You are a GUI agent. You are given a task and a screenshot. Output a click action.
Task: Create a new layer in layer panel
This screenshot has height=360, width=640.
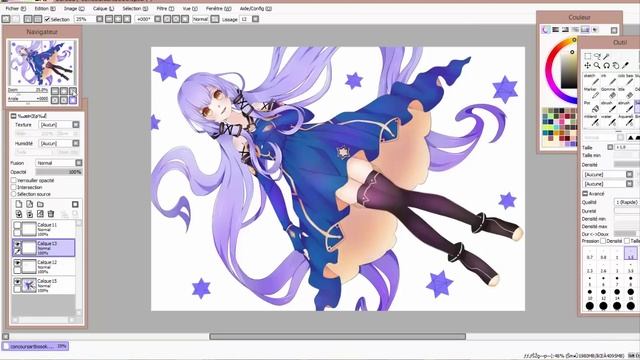click(x=19, y=204)
